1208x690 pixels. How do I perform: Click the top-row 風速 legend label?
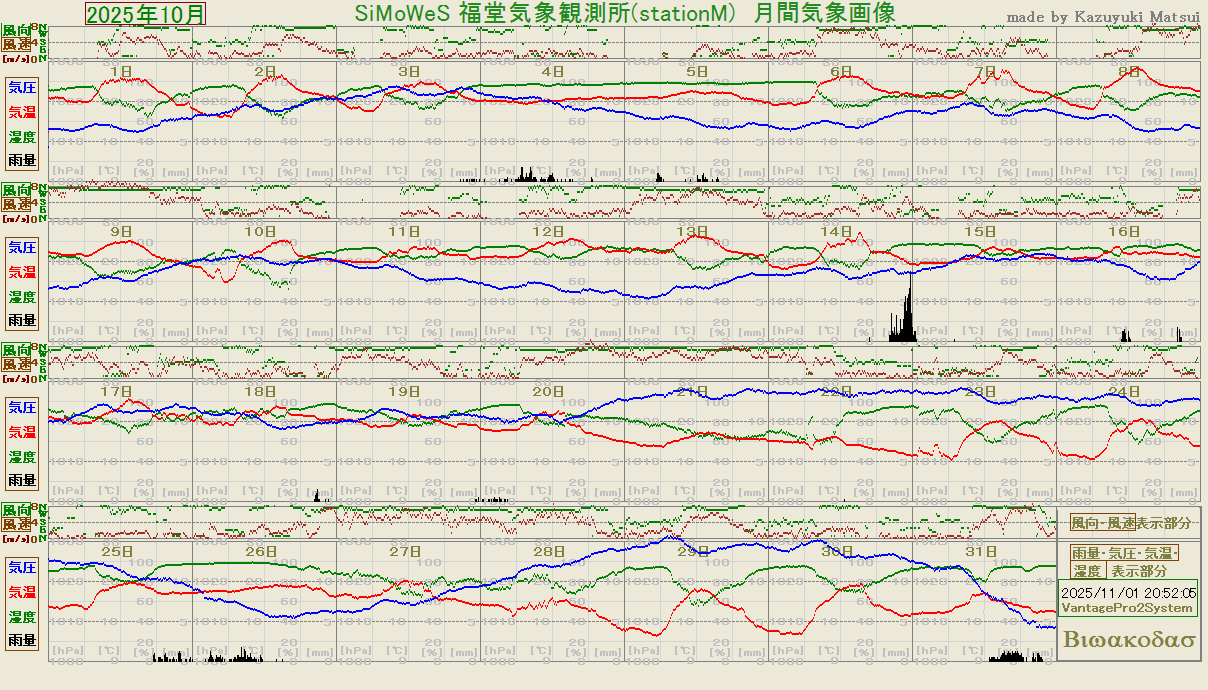pos(16,44)
